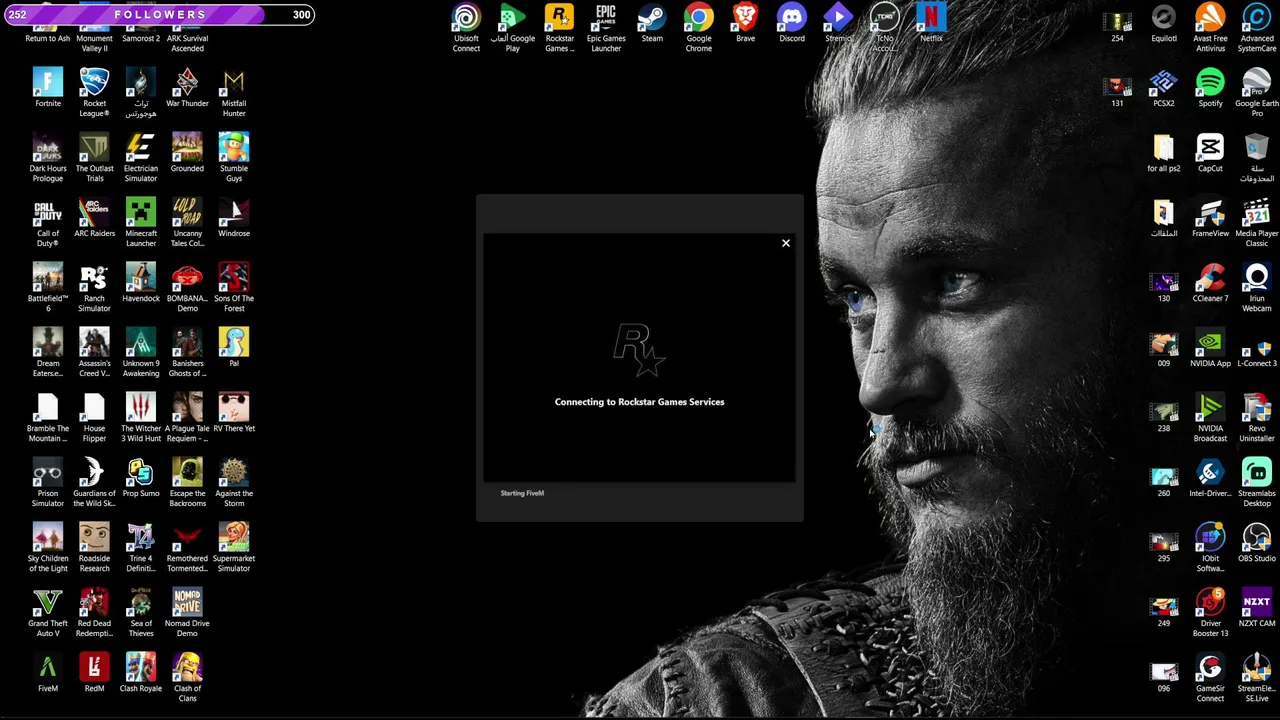The height and width of the screenshot is (720, 1280).
Task: Open the NVIDIA App shortcut
Action: click(x=1210, y=348)
